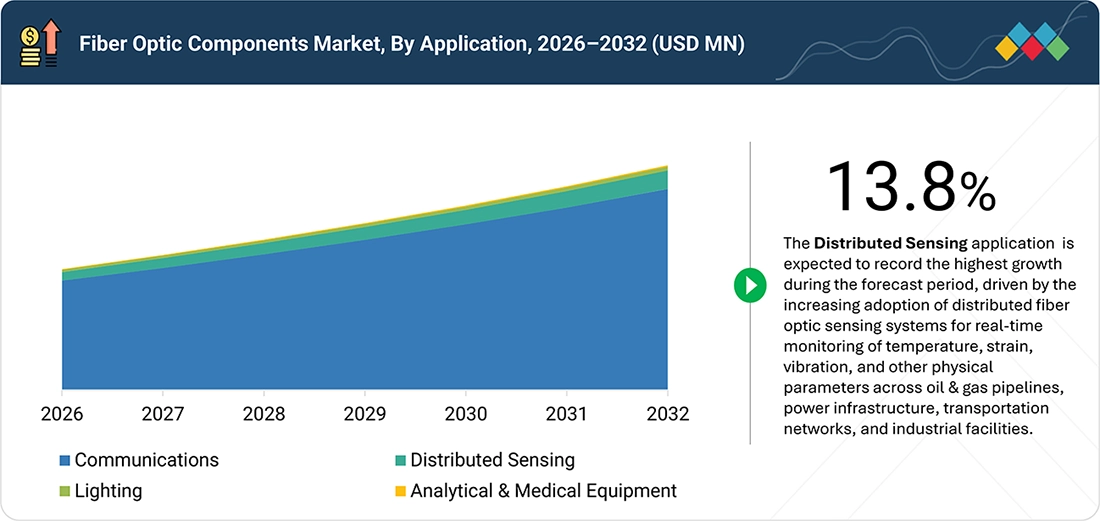Click the teal Distributed Sensing legend swatch
The height and width of the screenshot is (521, 1100).
coord(401,461)
